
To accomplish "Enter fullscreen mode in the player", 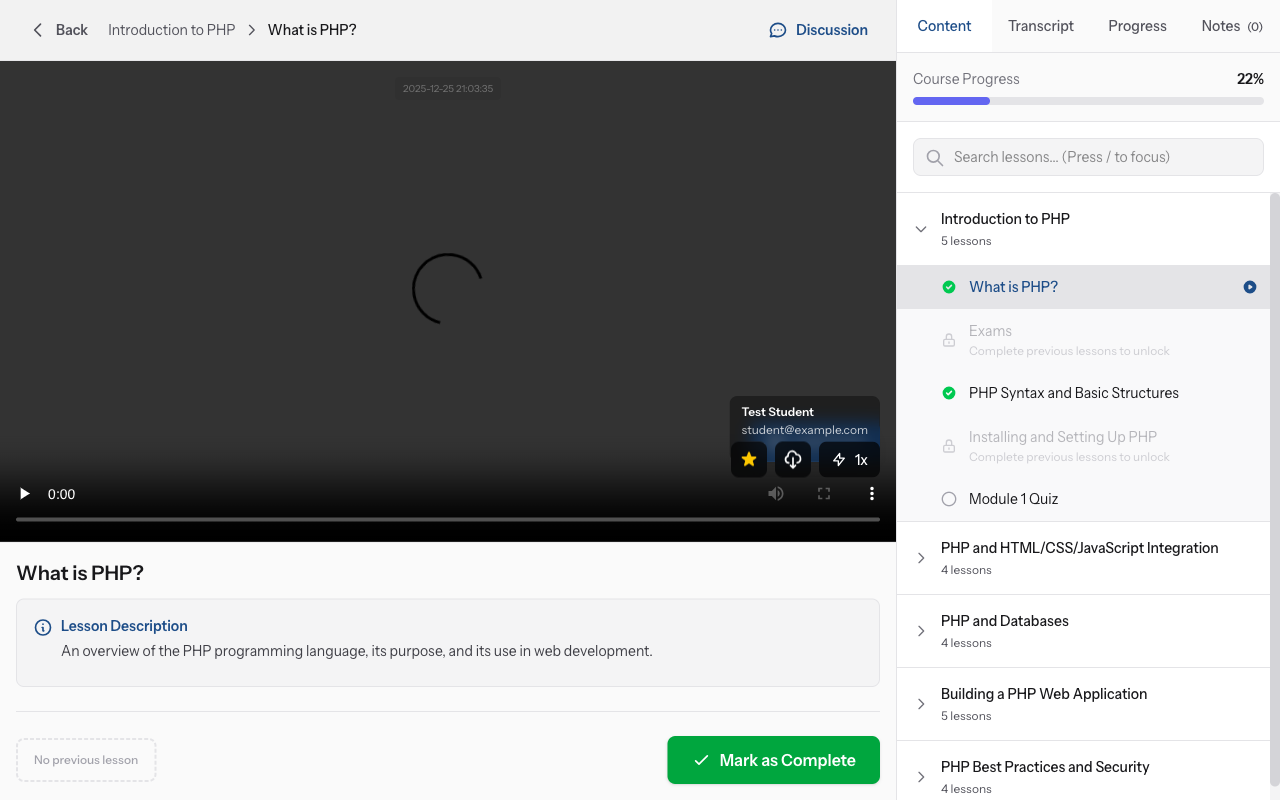I will [823, 493].
